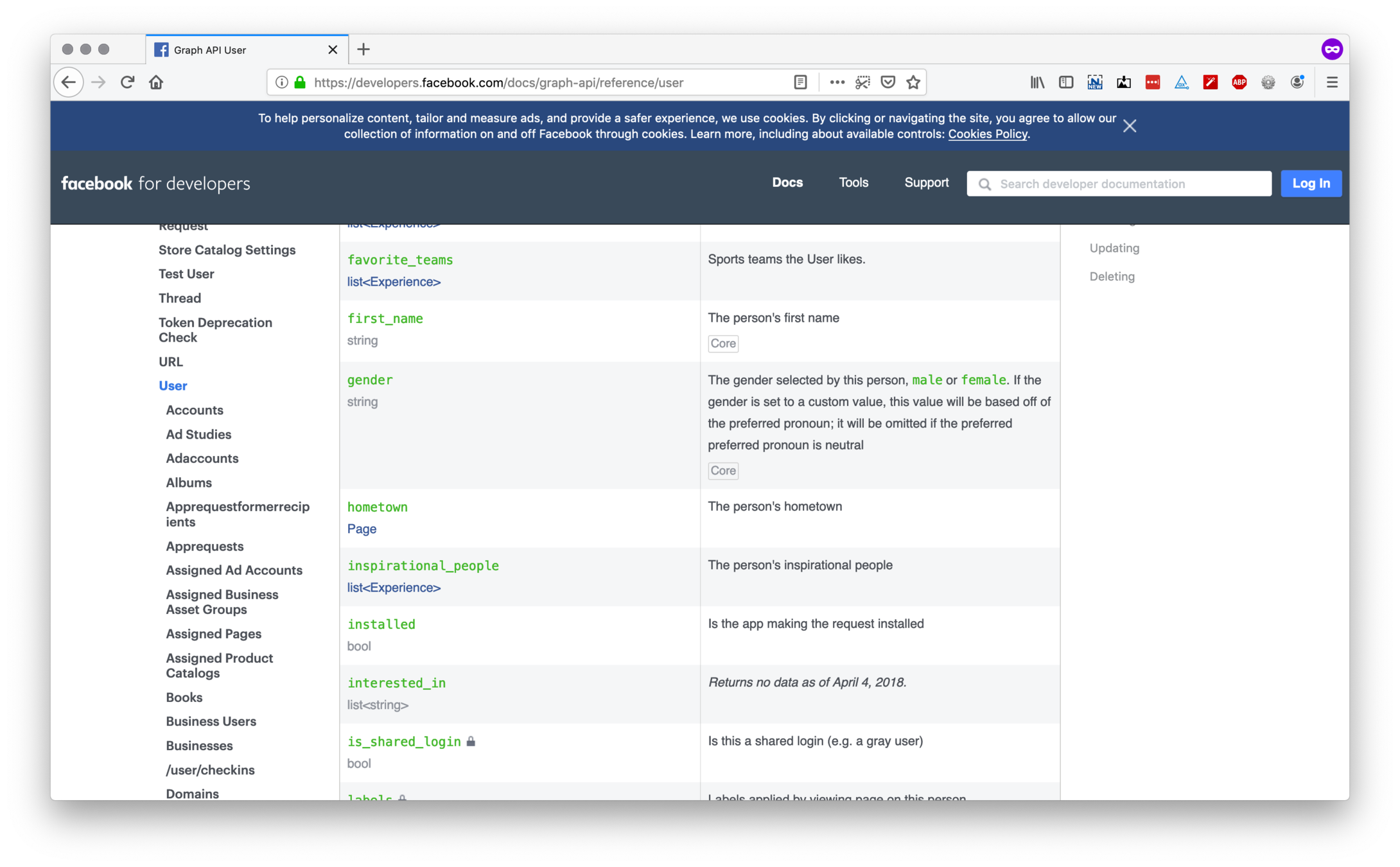The height and width of the screenshot is (867, 1400).
Task: Click the home icon in toolbar
Action: click(156, 82)
